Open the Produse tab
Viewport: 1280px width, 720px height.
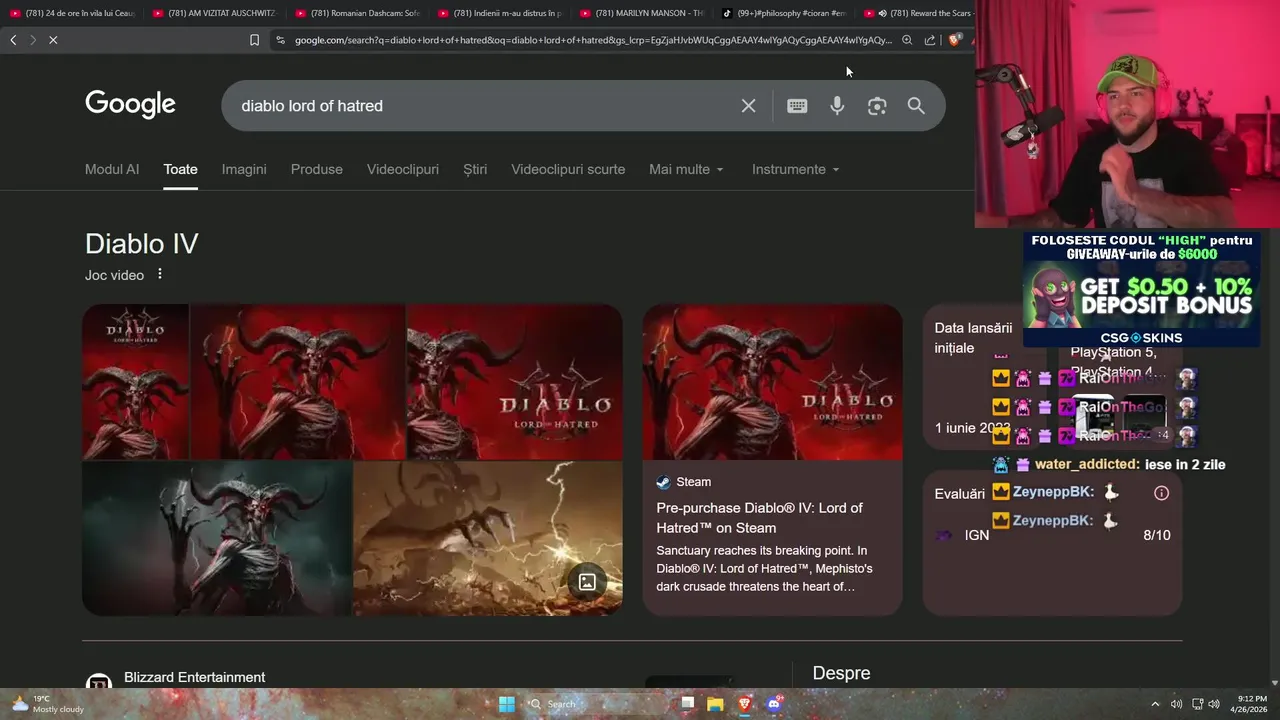coord(317,169)
